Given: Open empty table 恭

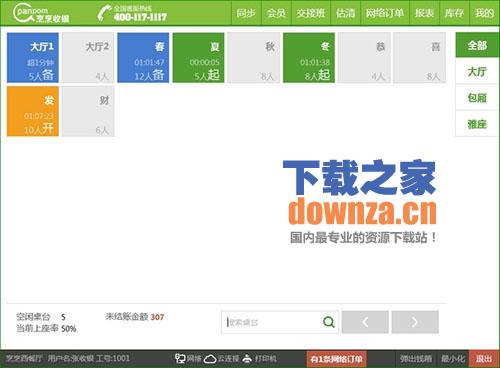Looking at the screenshot, I should tap(364, 57).
